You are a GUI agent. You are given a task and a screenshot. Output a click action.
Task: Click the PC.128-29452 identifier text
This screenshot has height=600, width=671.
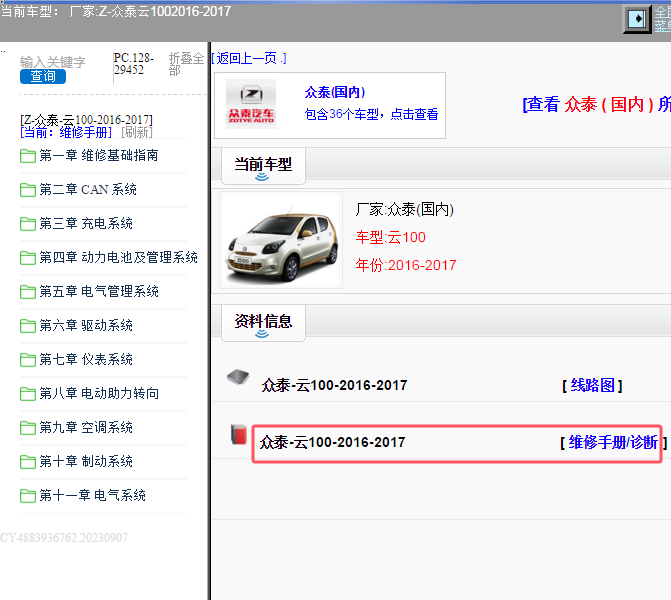click(134, 63)
